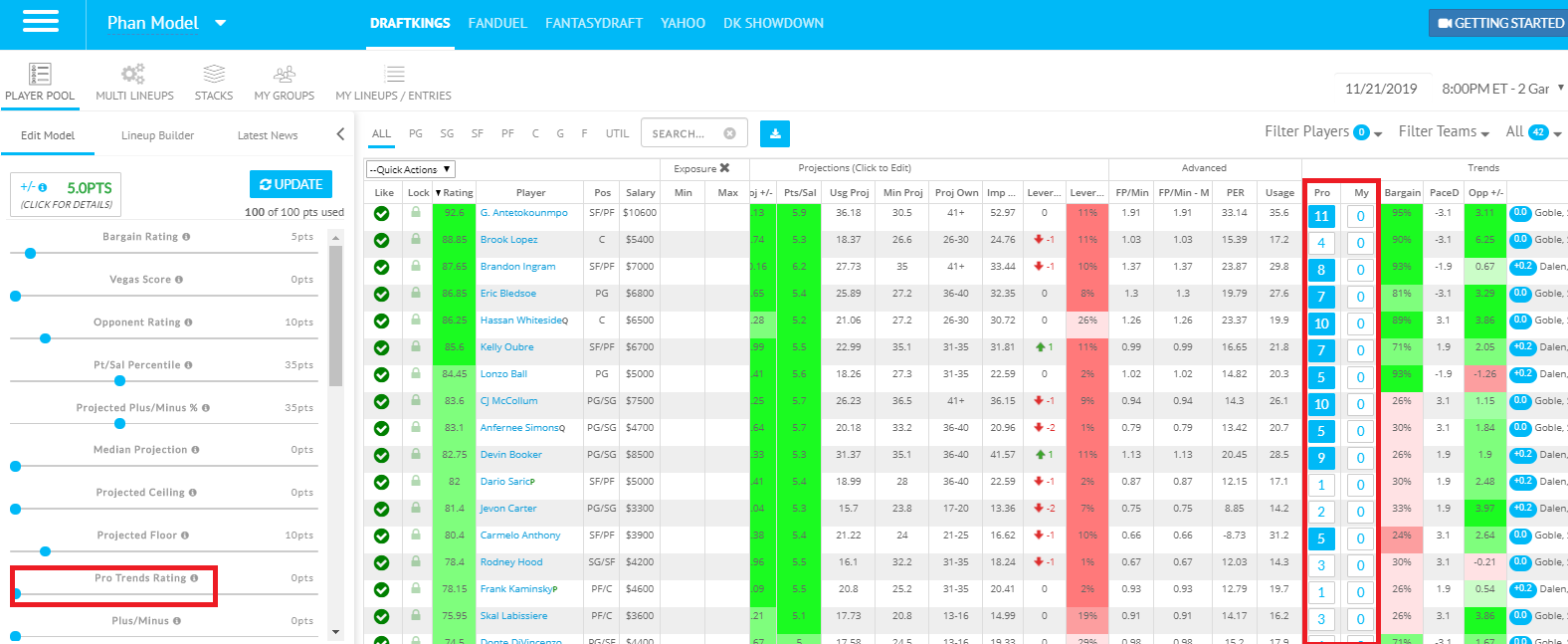Lock Brandon Ingram in lineups
Screen dimensions: 1568x644
[416, 267]
